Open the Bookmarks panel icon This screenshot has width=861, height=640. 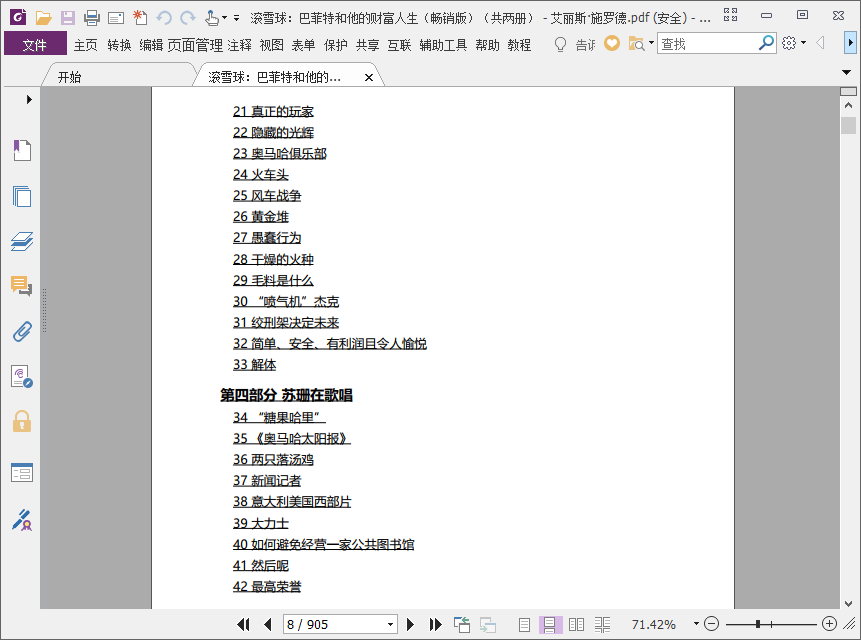pyautogui.click(x=22, y=150)
